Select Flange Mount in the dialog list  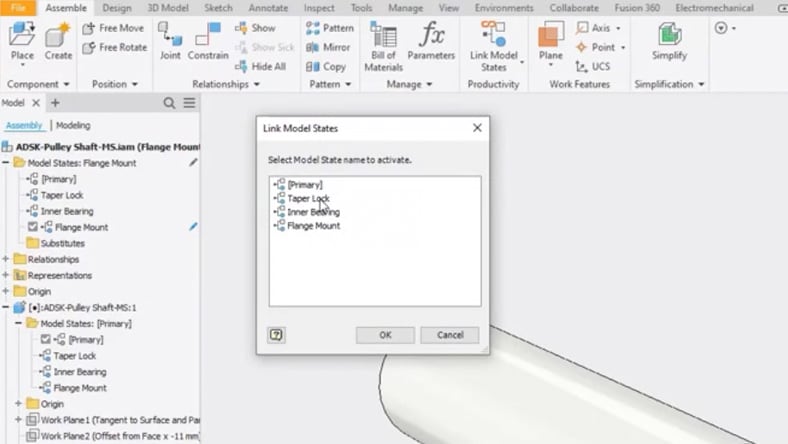(314, 226)
